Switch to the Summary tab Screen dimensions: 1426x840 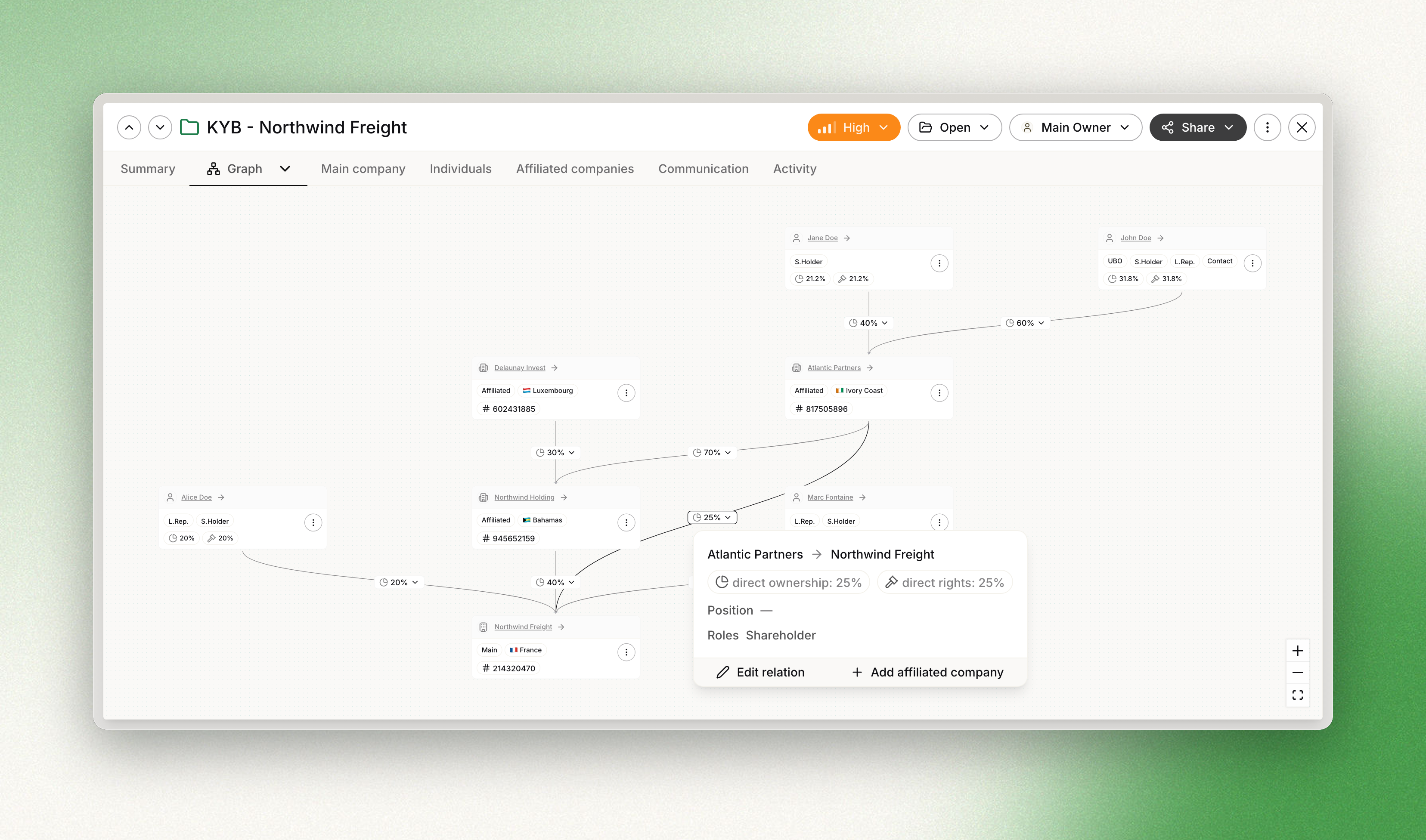click(x=148, y=169)
